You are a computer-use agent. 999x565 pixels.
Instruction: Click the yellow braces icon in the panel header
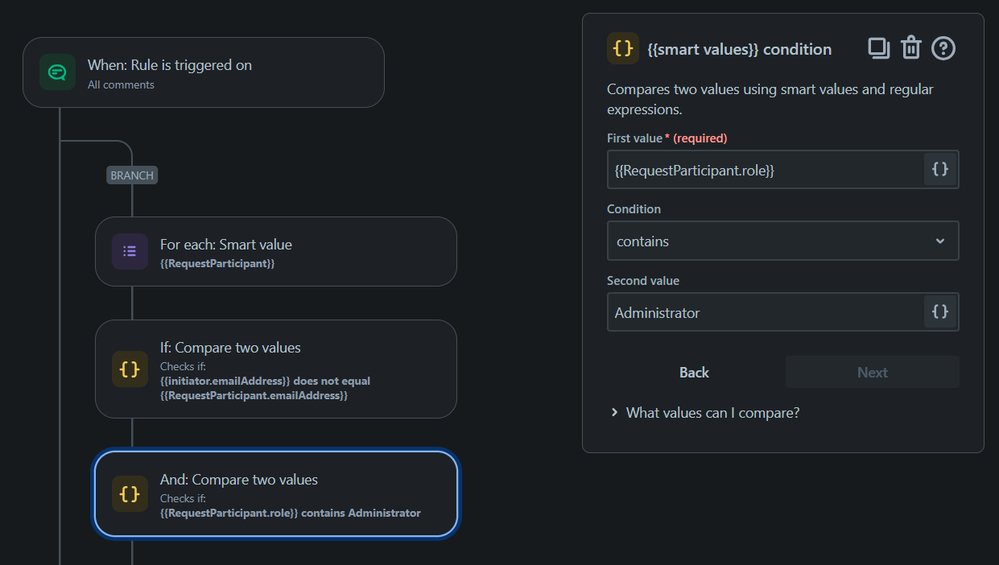622,48
